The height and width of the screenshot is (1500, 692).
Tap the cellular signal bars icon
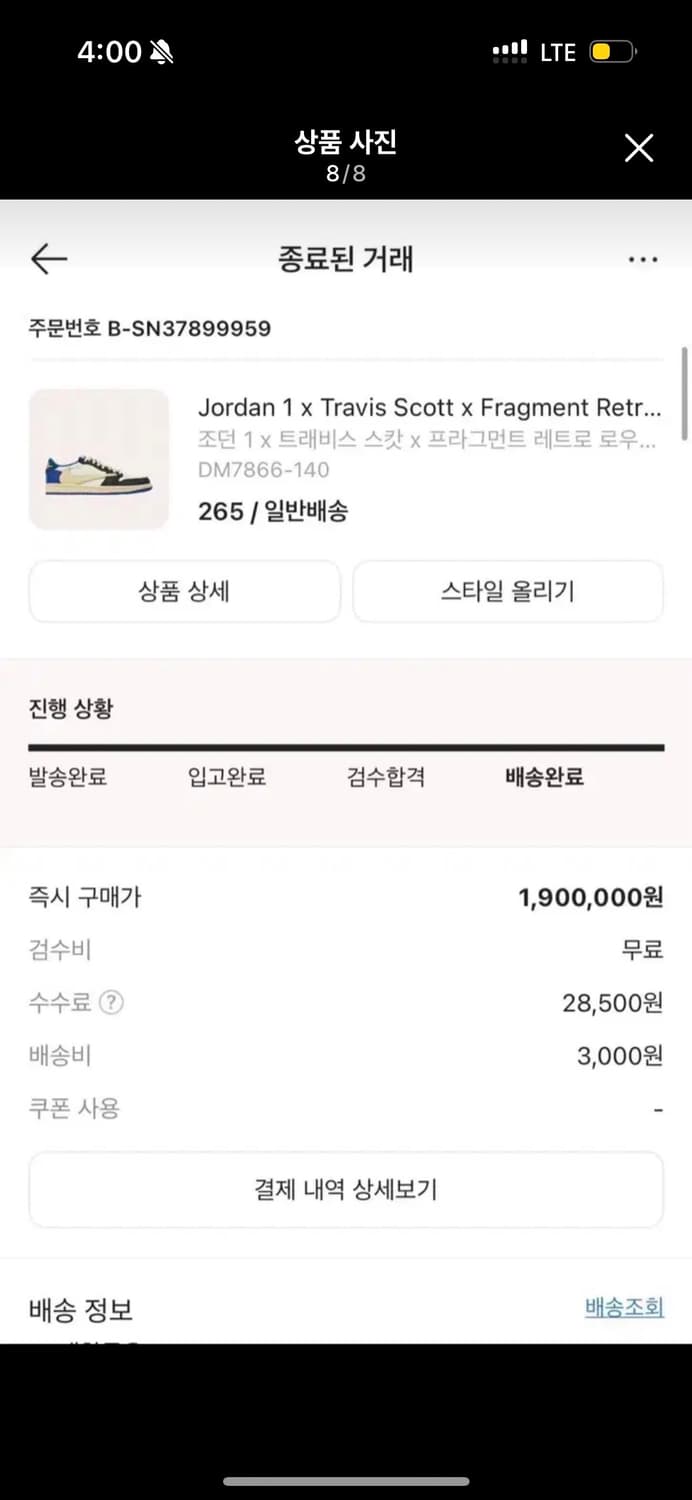click(x=511, y=50)
